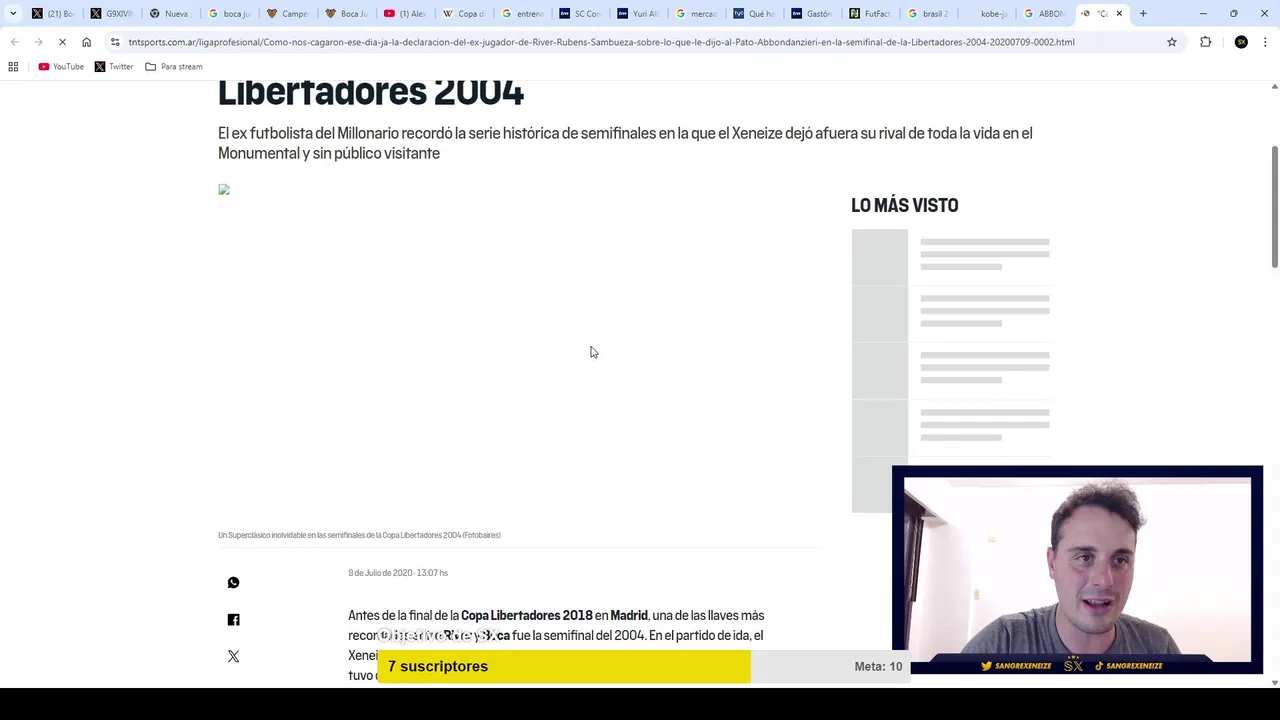Click the image caption mentioning Fotobaires

pos(359,535)
